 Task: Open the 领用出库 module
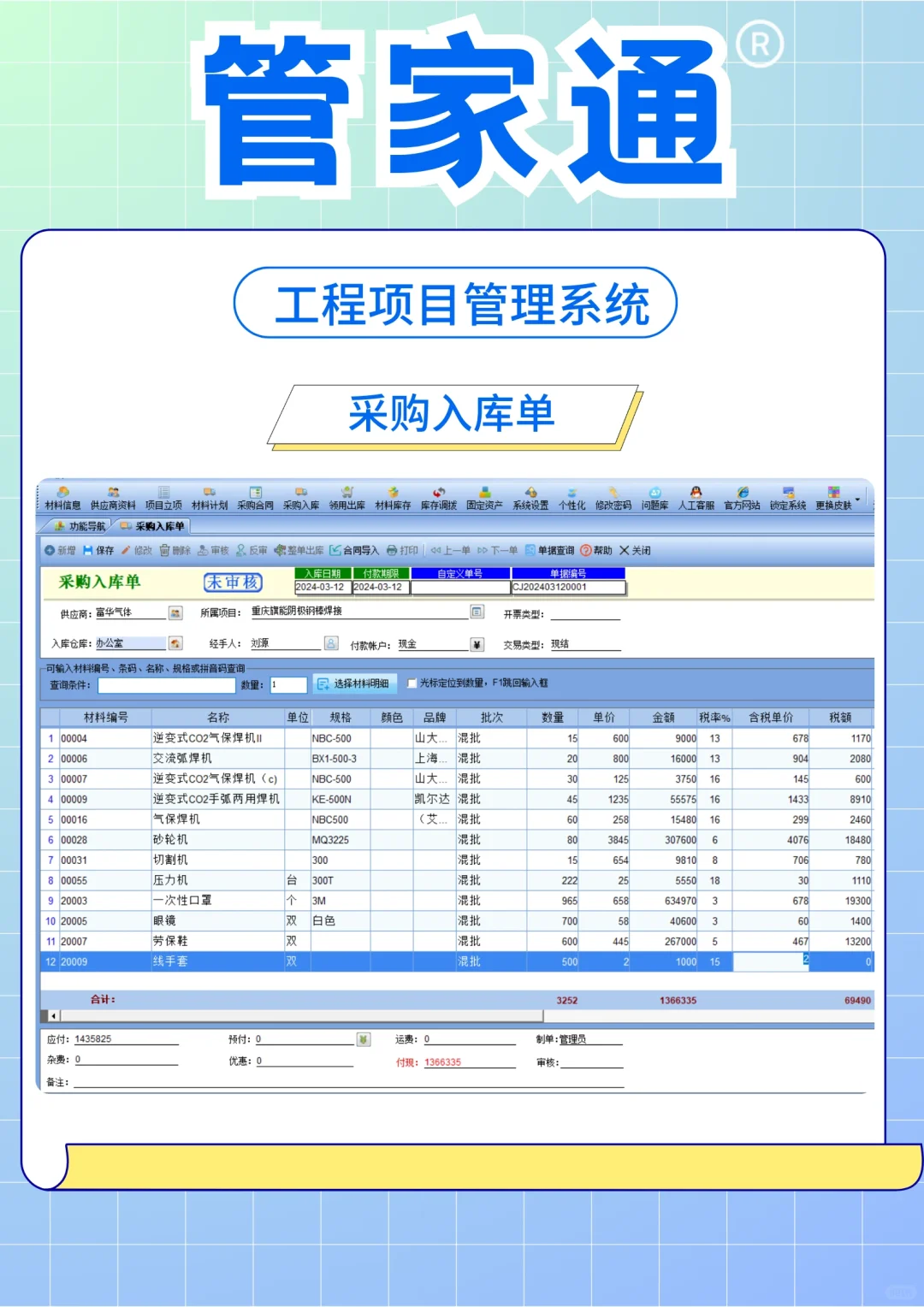[x=346, y=496]
